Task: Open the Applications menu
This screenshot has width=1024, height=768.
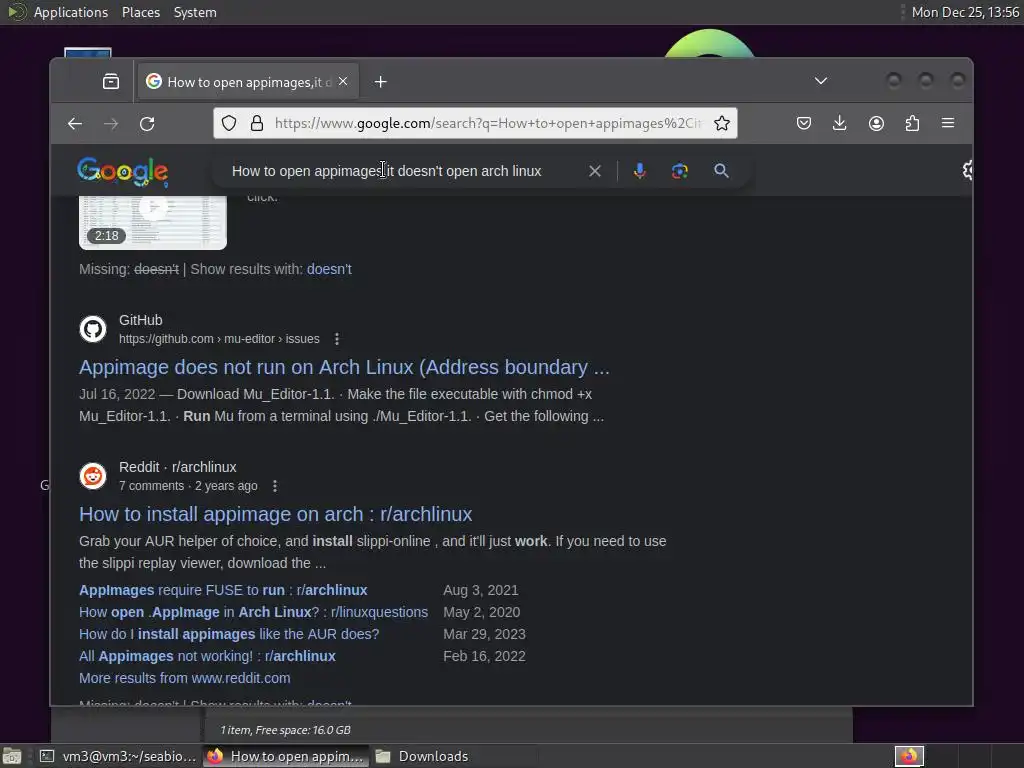Action: [x=71, y=12]
